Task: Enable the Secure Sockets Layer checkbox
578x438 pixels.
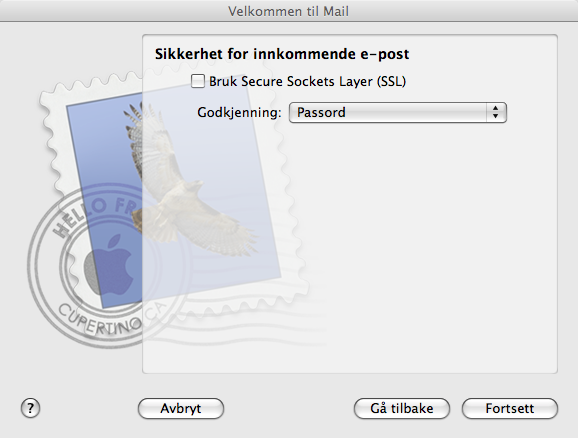Action: point(198,81)
